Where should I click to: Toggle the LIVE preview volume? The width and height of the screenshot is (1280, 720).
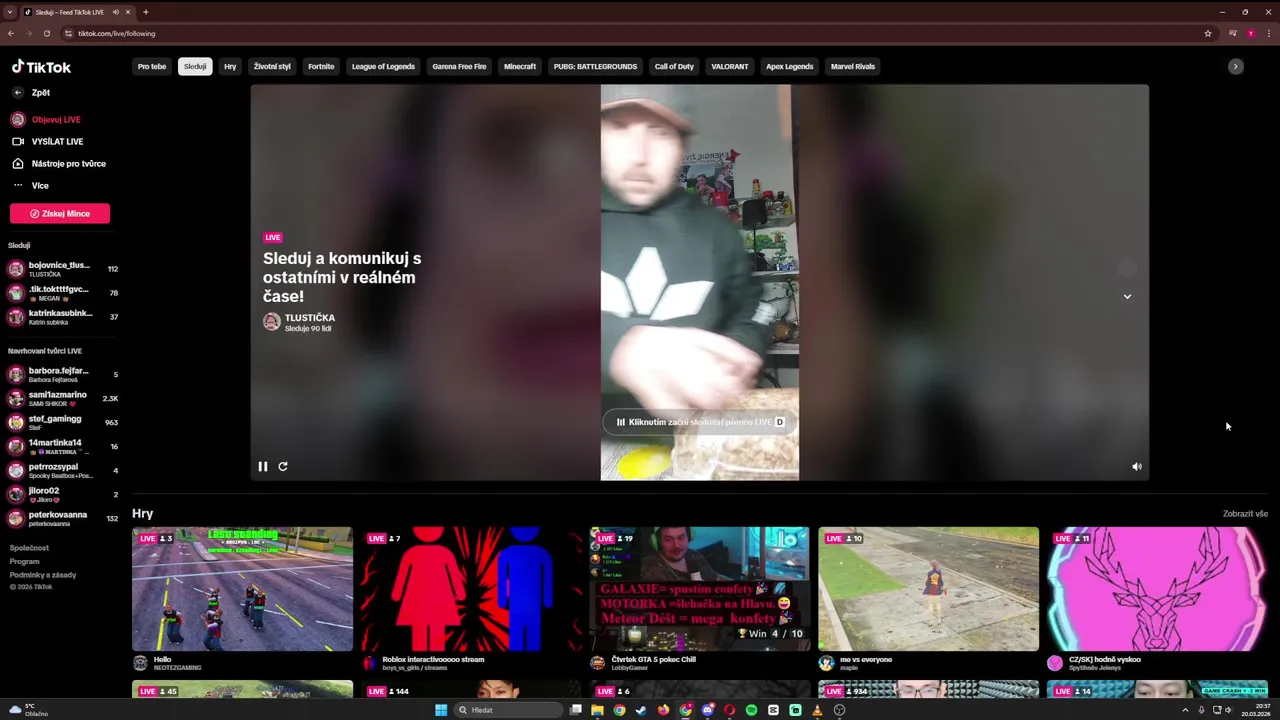(1136, 466)
